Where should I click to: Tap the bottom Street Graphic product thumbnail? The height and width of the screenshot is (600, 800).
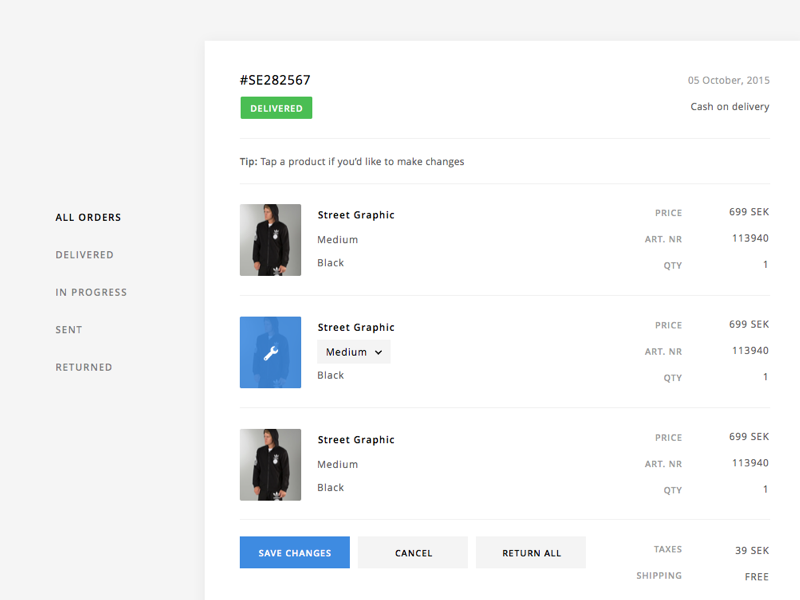click(x=270, y=464)
